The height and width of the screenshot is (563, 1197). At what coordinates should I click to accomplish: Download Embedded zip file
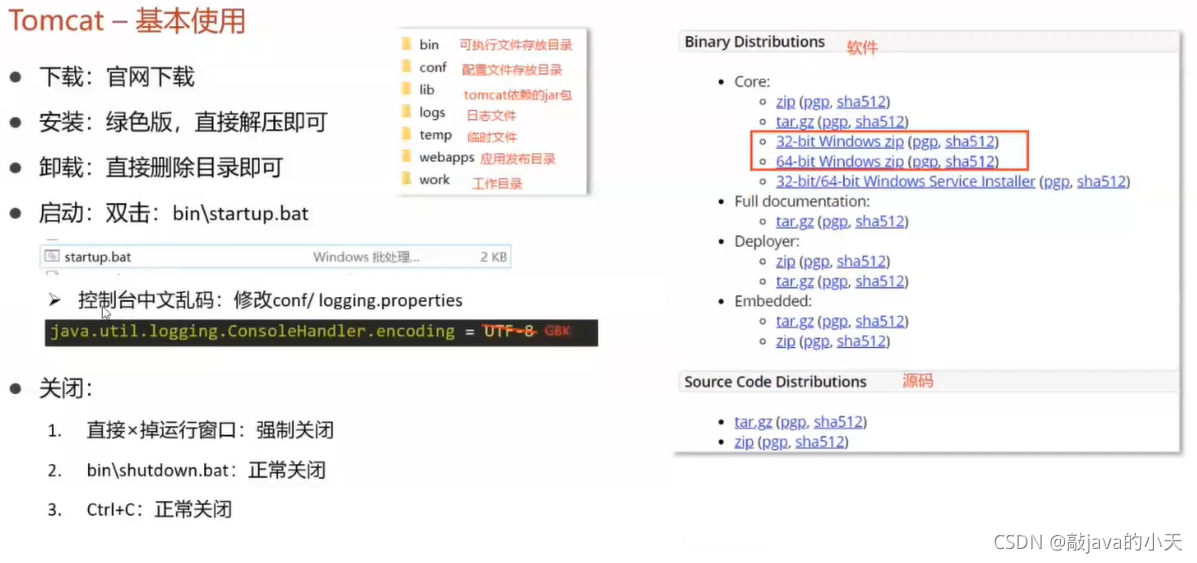786,341
